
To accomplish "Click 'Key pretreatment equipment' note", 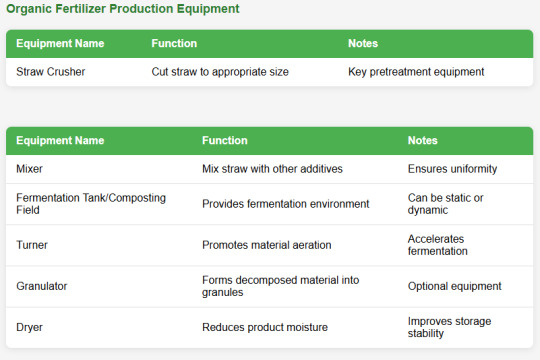I will (x=416, y=72).
